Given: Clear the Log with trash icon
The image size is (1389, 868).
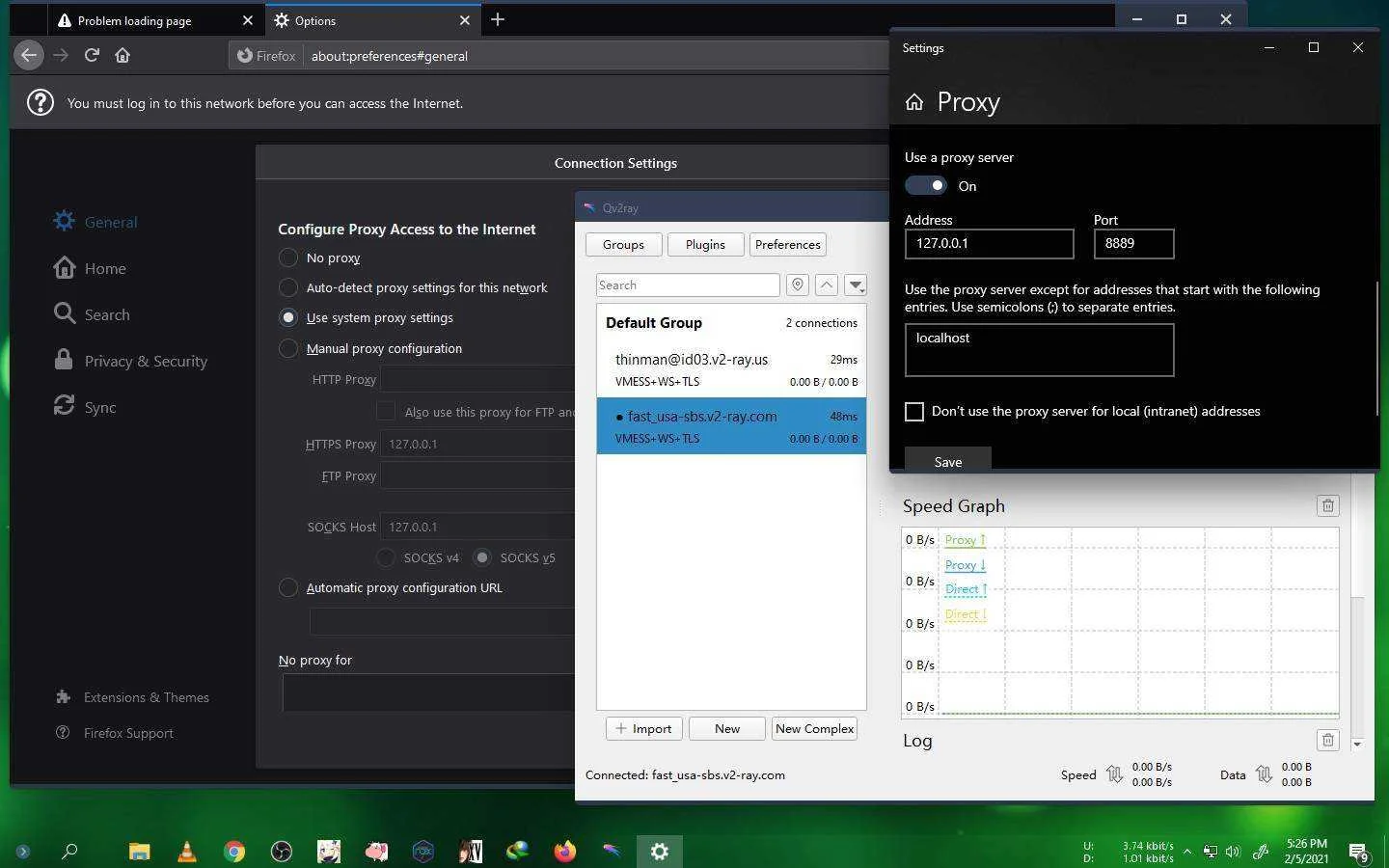Looking at the screenshot, I should coord(1328,740).
